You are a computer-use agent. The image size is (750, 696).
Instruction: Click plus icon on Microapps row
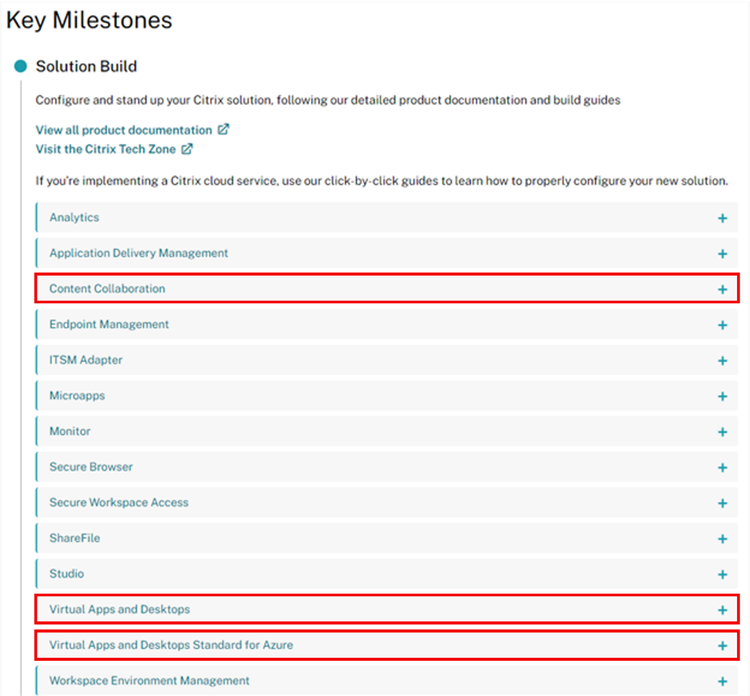(722, 396)
